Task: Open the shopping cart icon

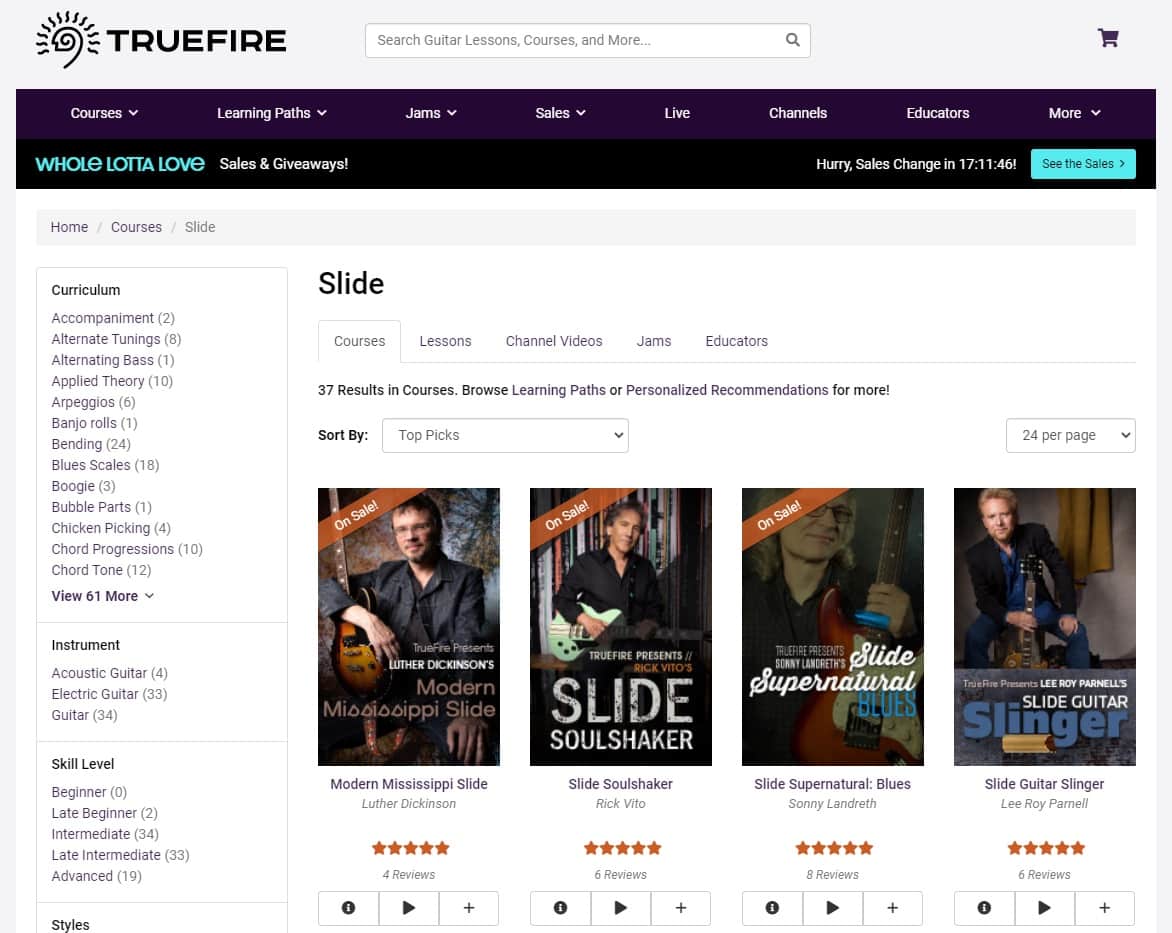Action: click(1108, 38)
